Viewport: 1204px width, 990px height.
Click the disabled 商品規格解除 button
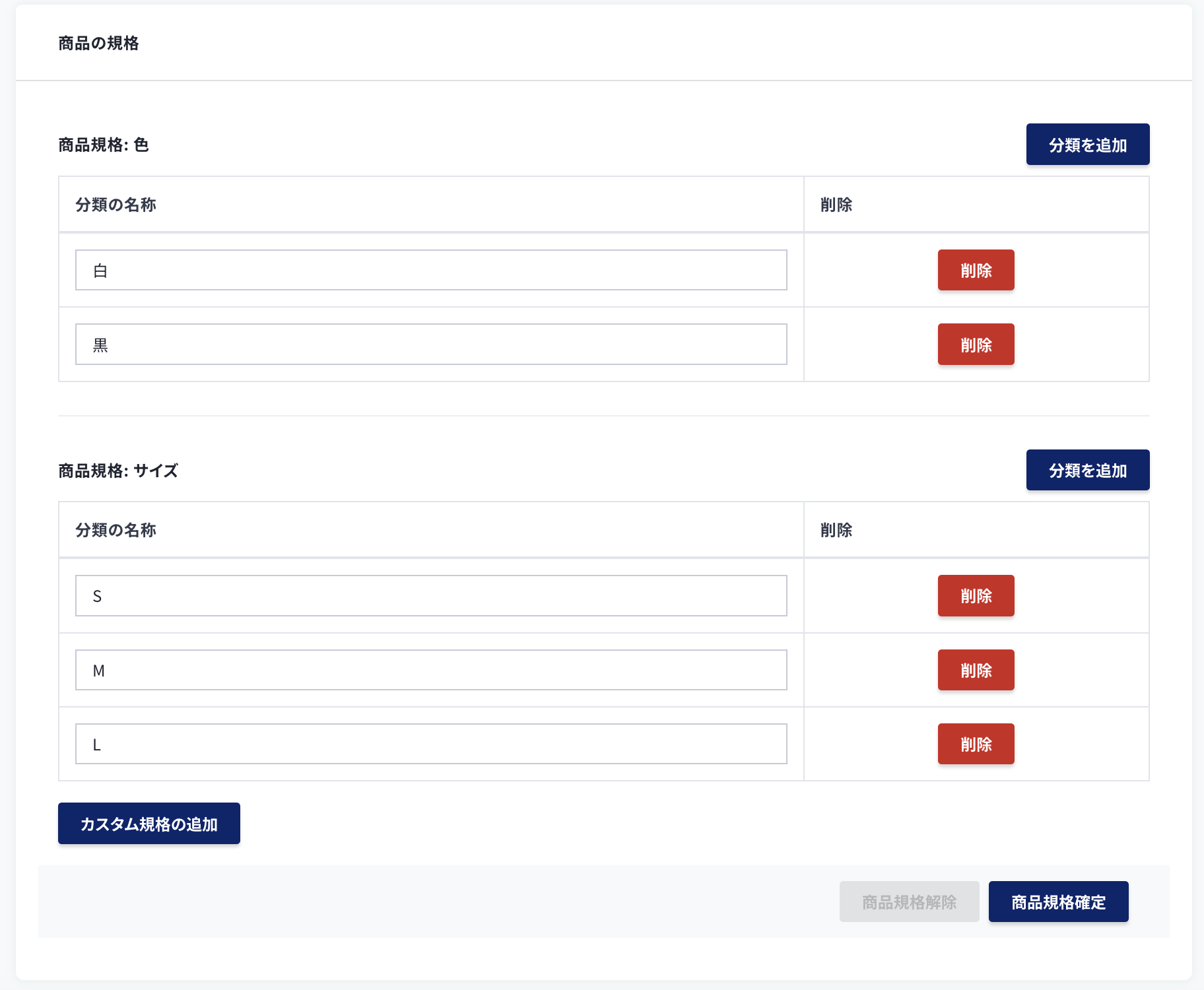point(909,901)
